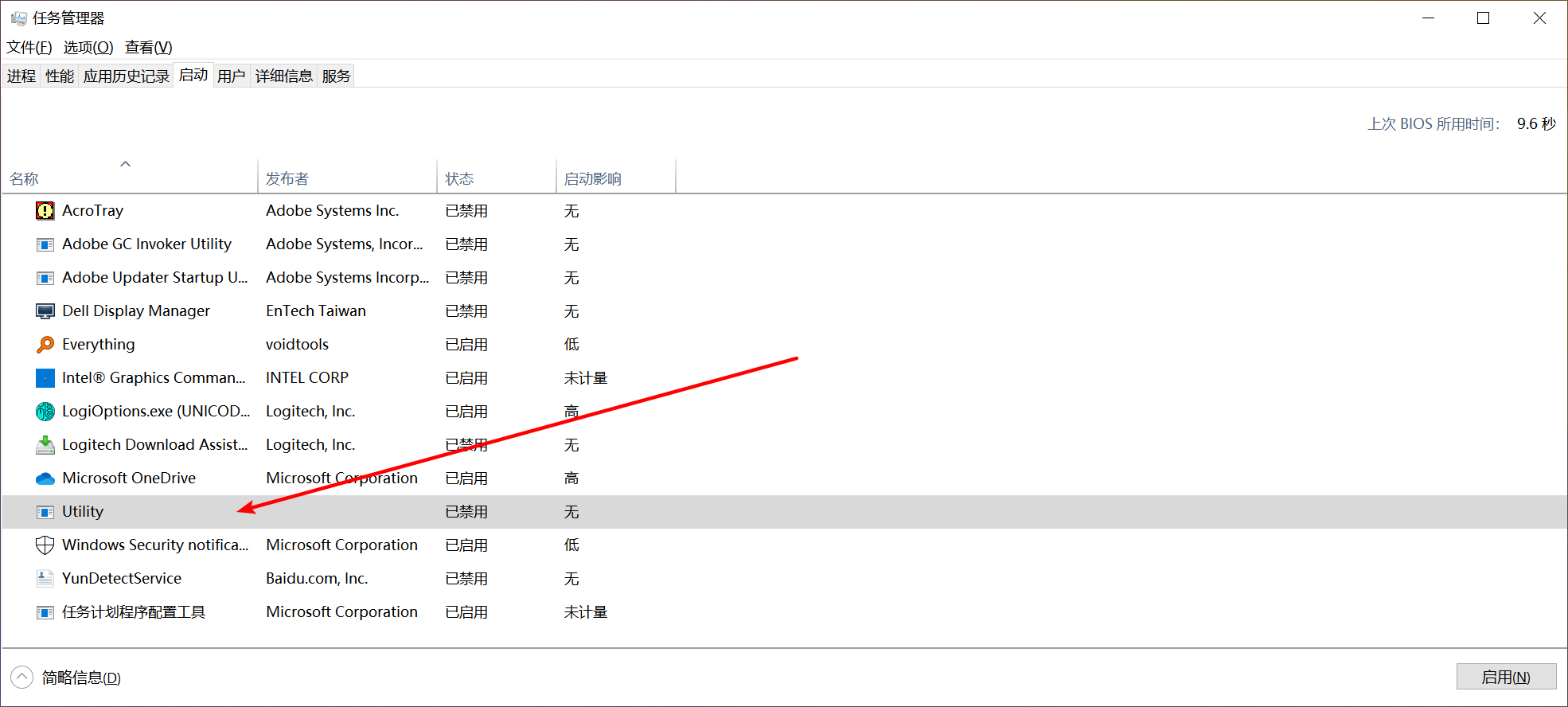Click publisher cell voidtools
The width and height of the screenshot is (1568, 707).
coord(297,344)
